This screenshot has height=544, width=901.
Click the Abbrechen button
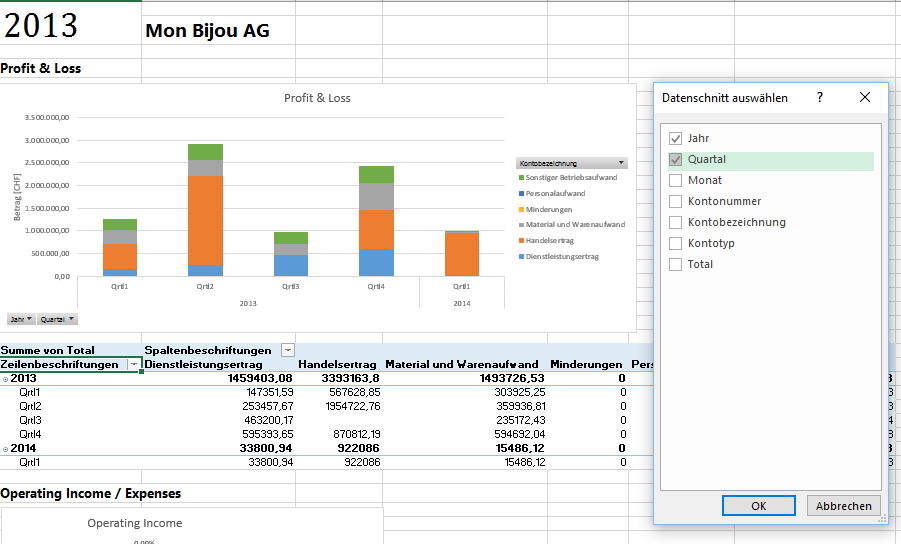tap(843, 506)
